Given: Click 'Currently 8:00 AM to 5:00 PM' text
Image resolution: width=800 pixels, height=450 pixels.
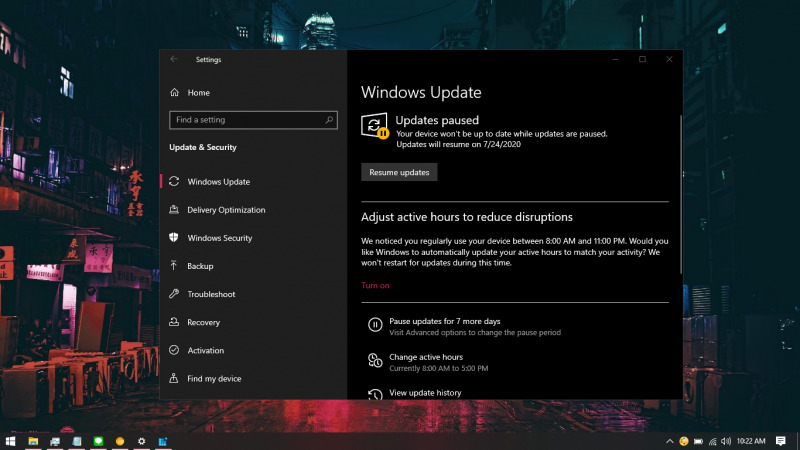Looking at the screenshot, I should pyautogui.click(x=439, y=368).
